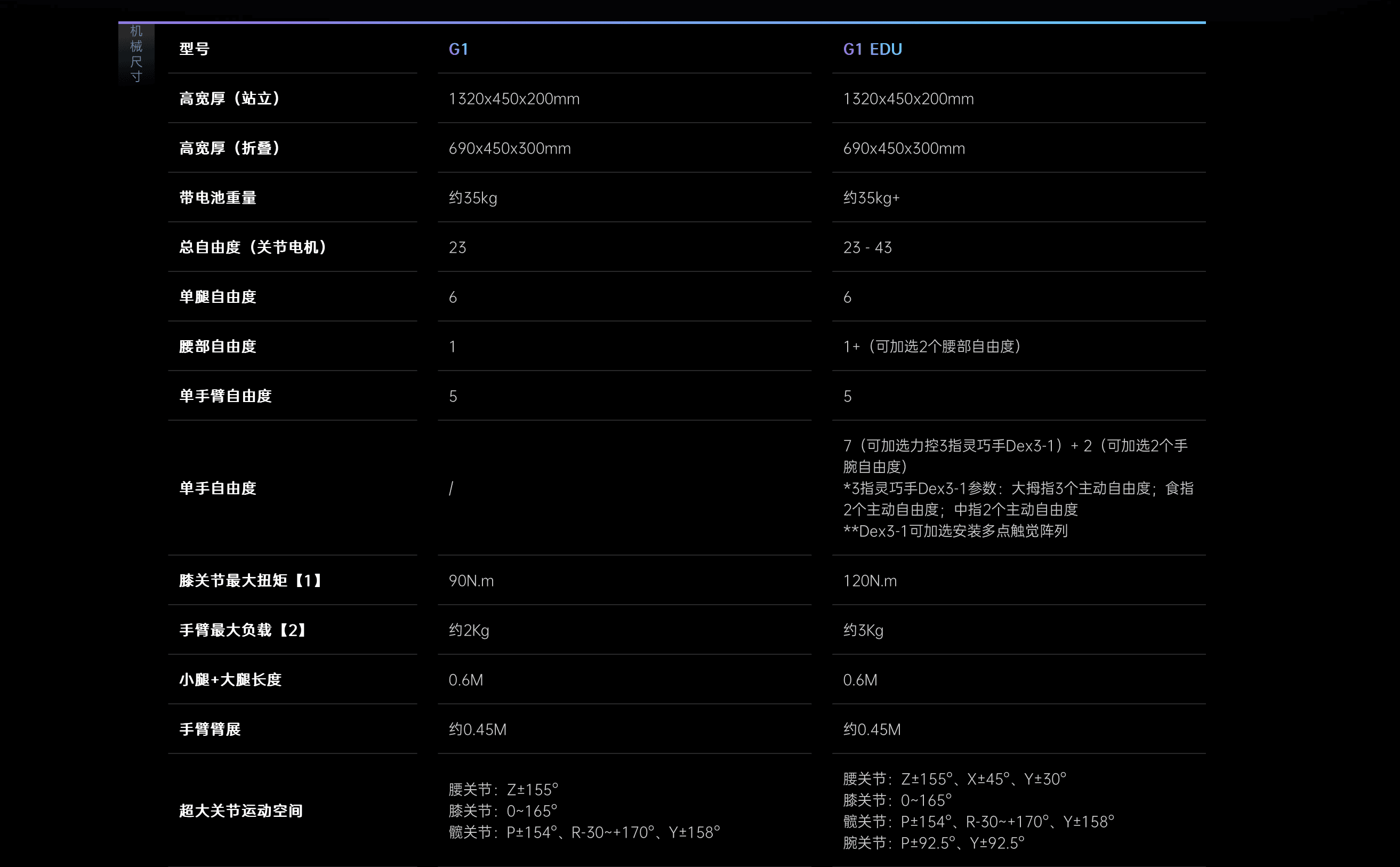Click the G1 EDU leg length 0.6M
The width and height of the screenshot is (1400, 867).
tap(860, 680)
